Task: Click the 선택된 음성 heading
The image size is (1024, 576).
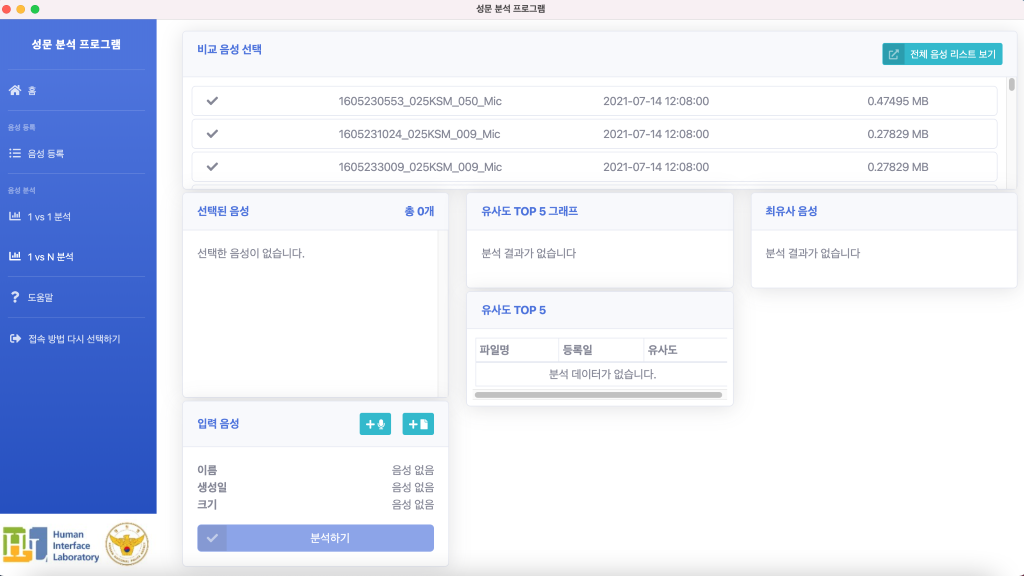Action: click(x=223, y=211)
